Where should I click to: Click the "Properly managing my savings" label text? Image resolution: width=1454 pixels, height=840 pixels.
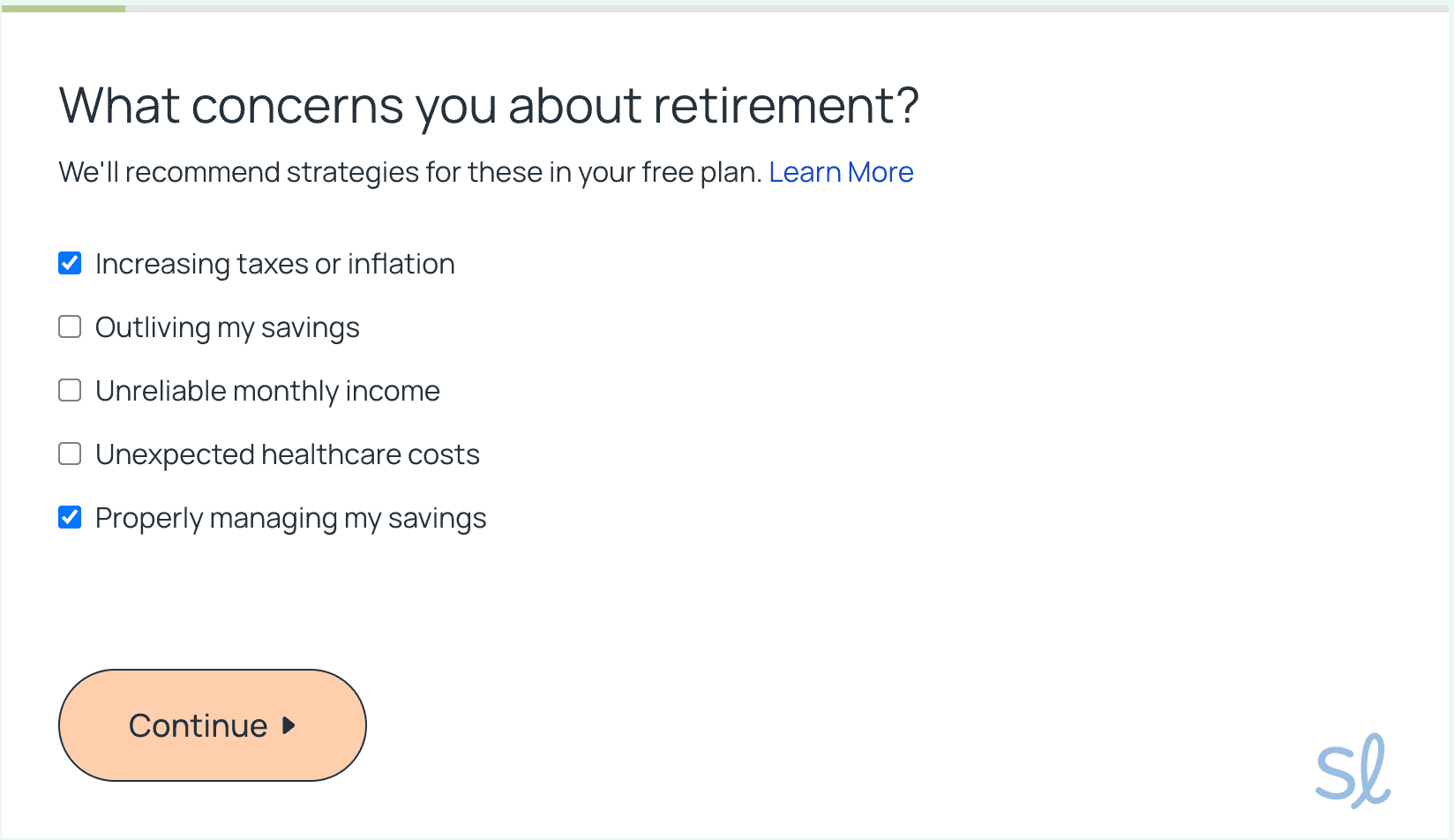[x=290, y=518]
